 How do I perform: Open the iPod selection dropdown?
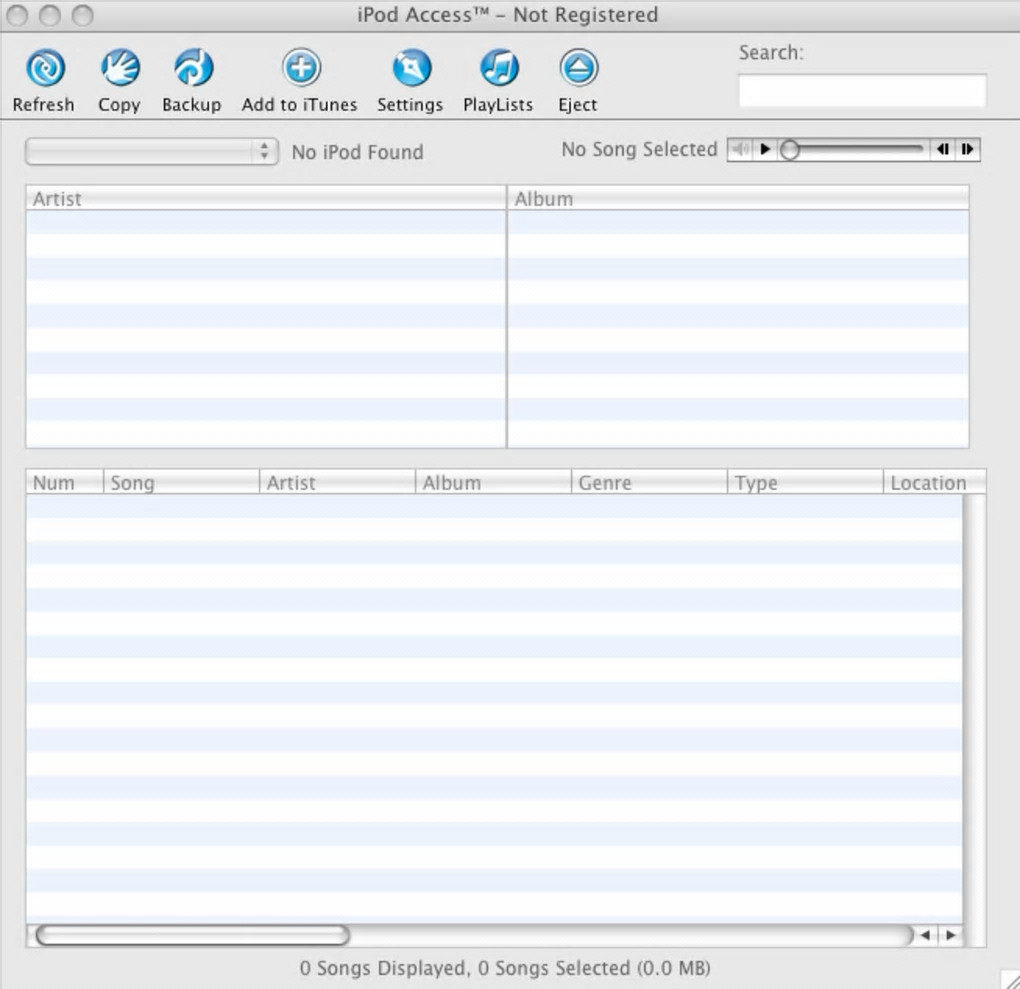152,152
